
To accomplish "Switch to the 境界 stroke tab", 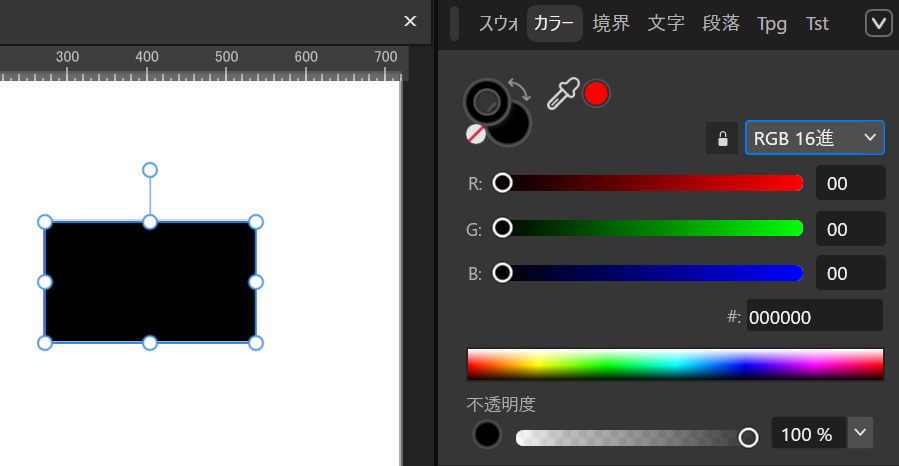I will 611,24.
